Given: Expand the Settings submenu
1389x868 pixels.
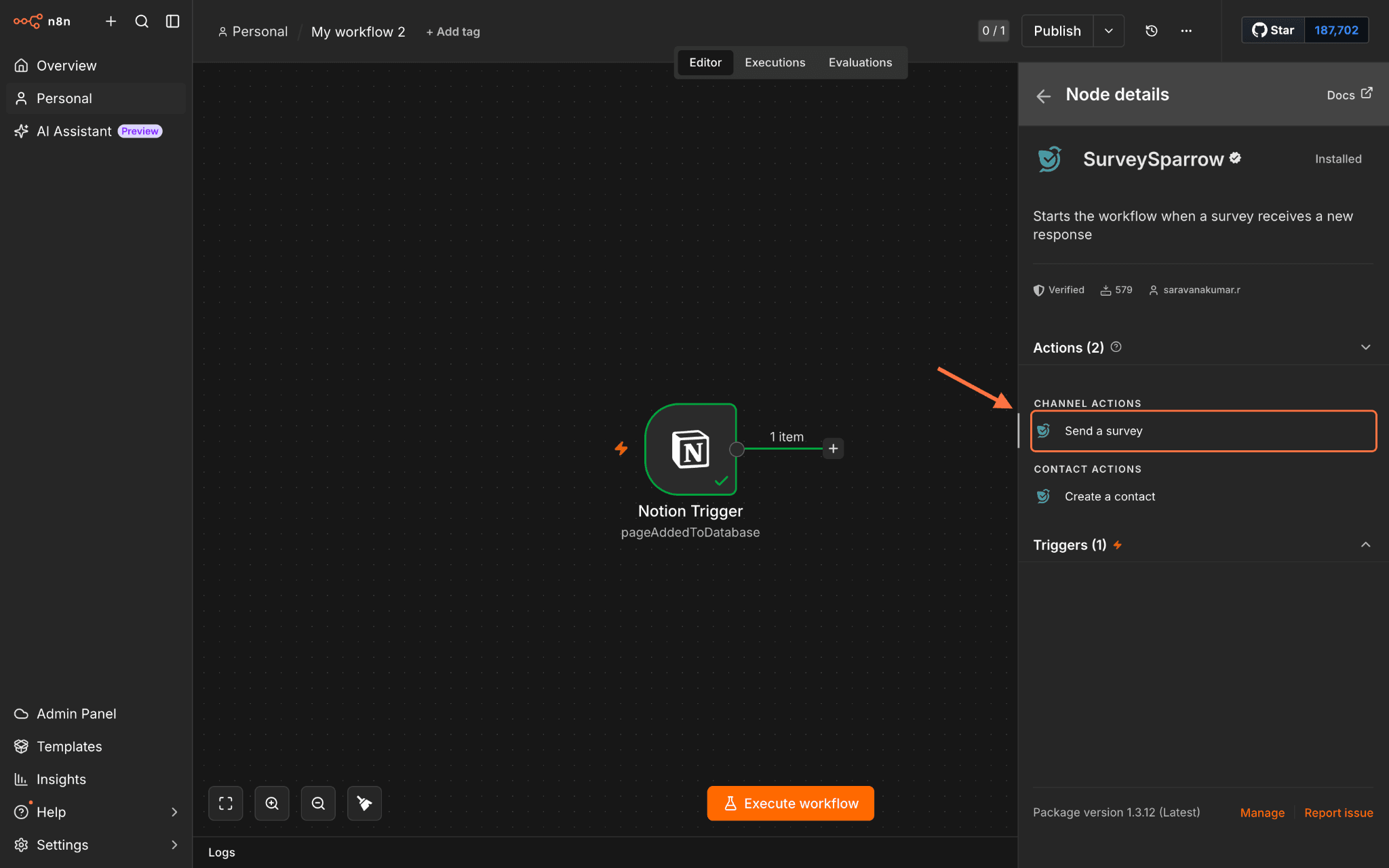Looking at the screenshot, I should tap(174, 844).
